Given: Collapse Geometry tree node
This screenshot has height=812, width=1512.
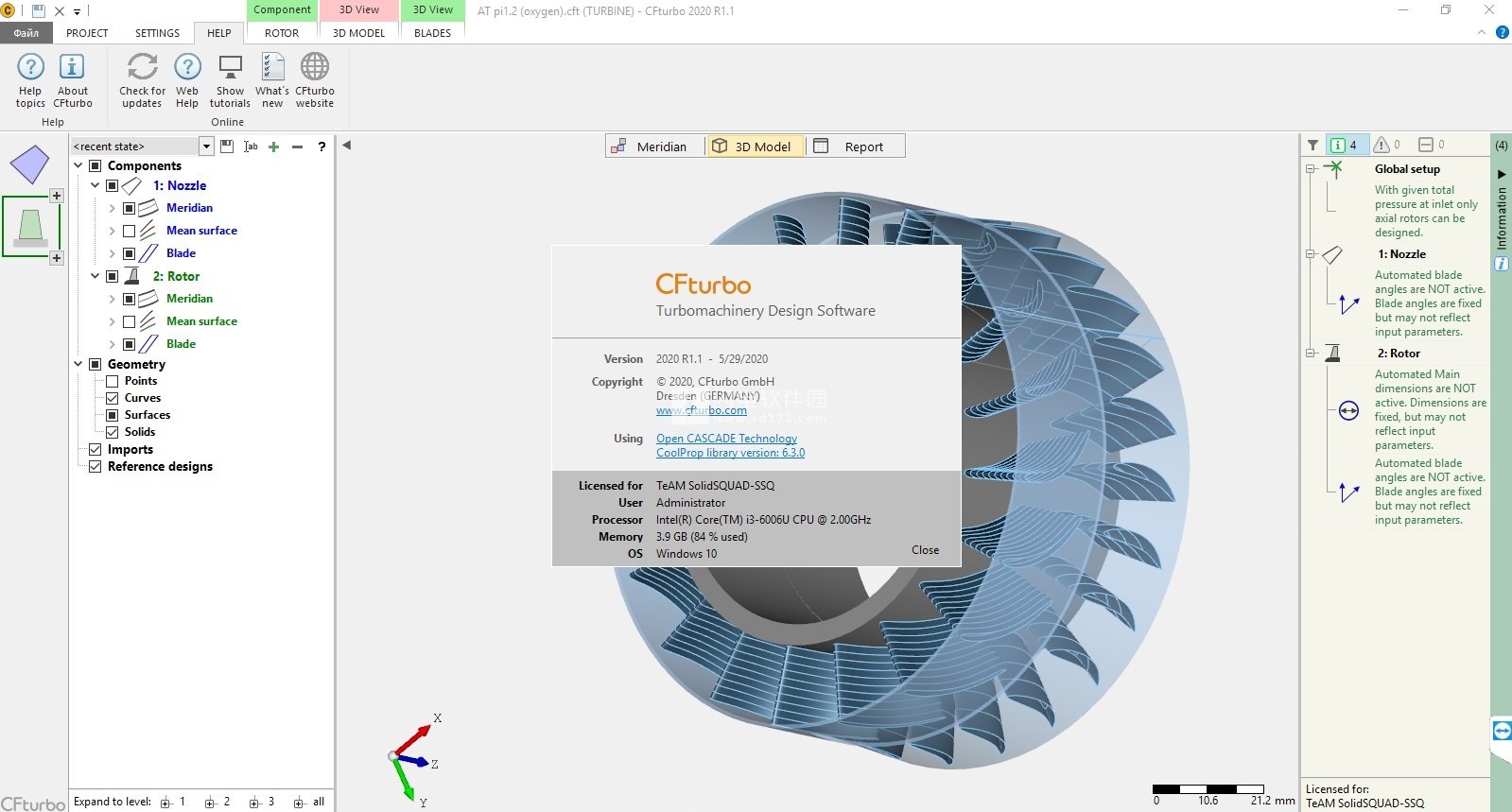Looking at the screenshot, I should [x=78, y=364].
